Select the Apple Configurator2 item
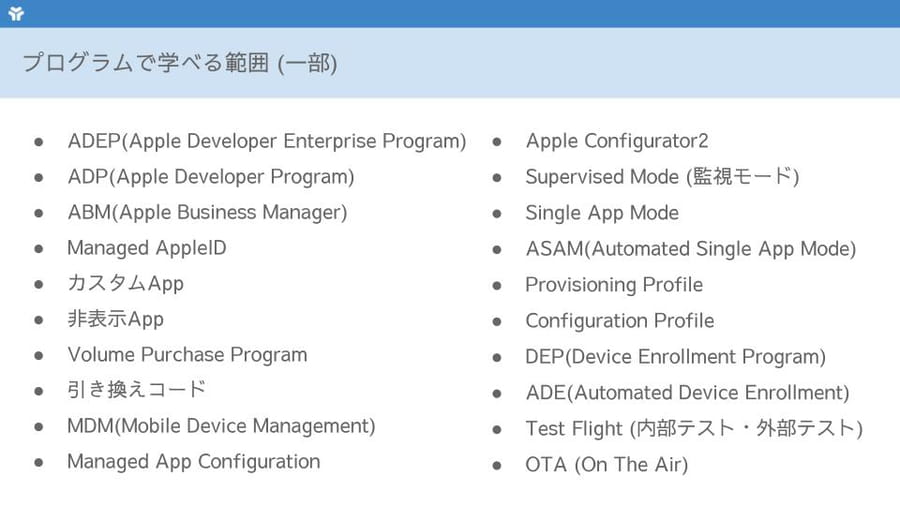Image resolution: width=900 pixels, height=506 pixels. click(617, 141)
